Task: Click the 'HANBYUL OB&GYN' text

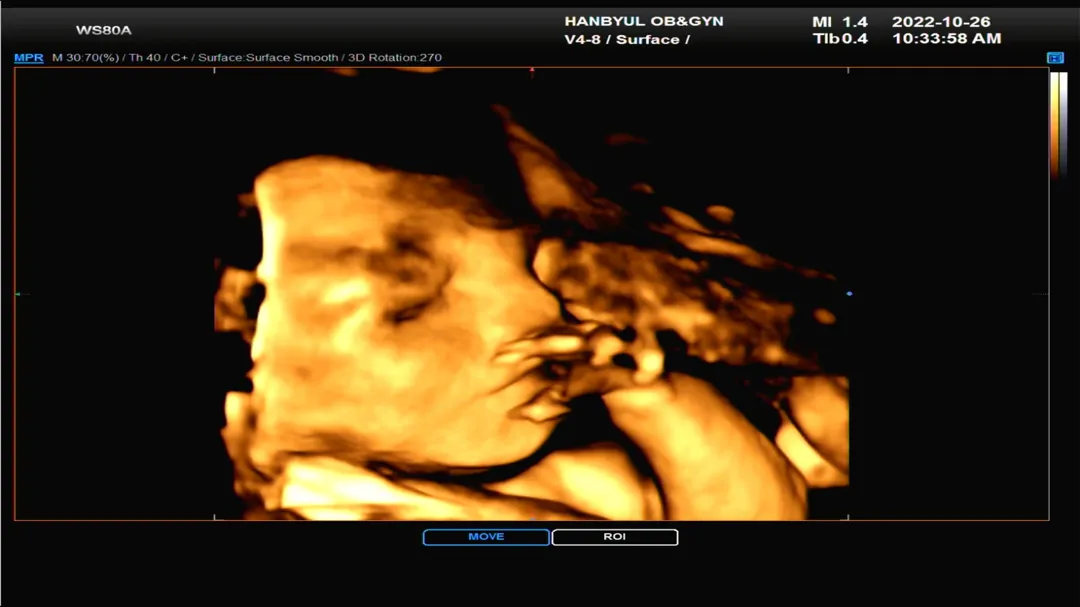Action: pyautogui.click(x=644, y=21)
